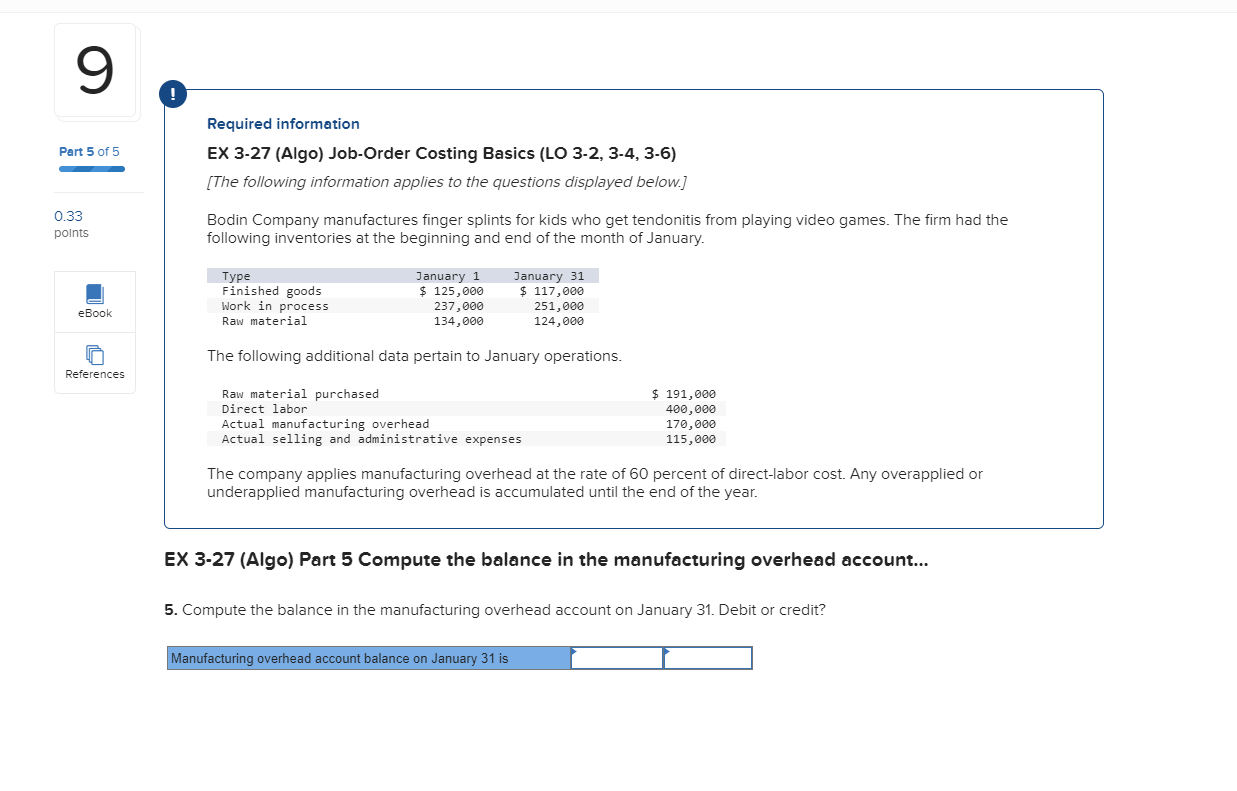1237x791 pixels.
Task: Collapse the EX 3-27 problem description box
Action: pos(634,306)
